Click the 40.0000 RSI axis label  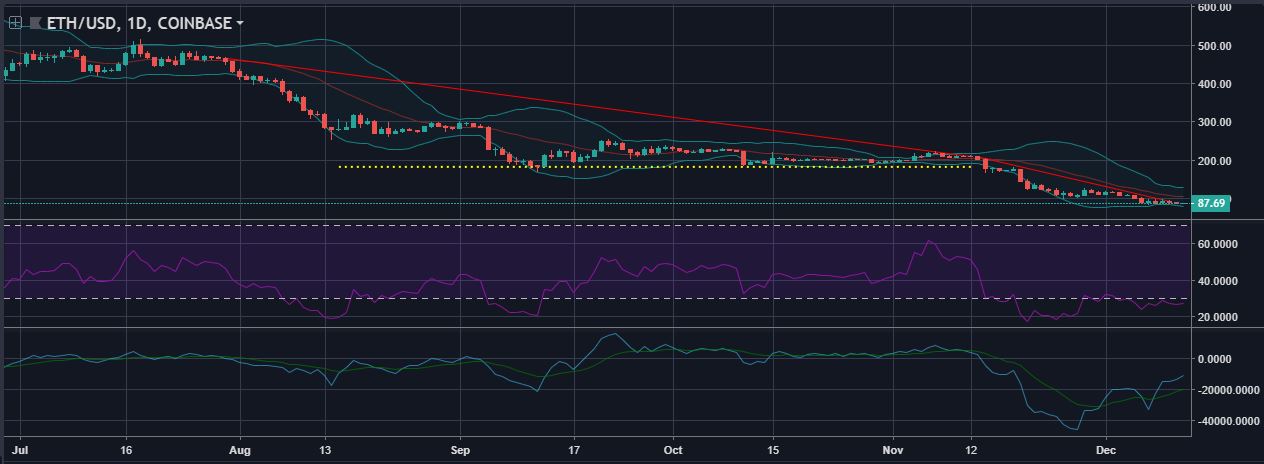pyautogui.click(x=1219, y=281)
